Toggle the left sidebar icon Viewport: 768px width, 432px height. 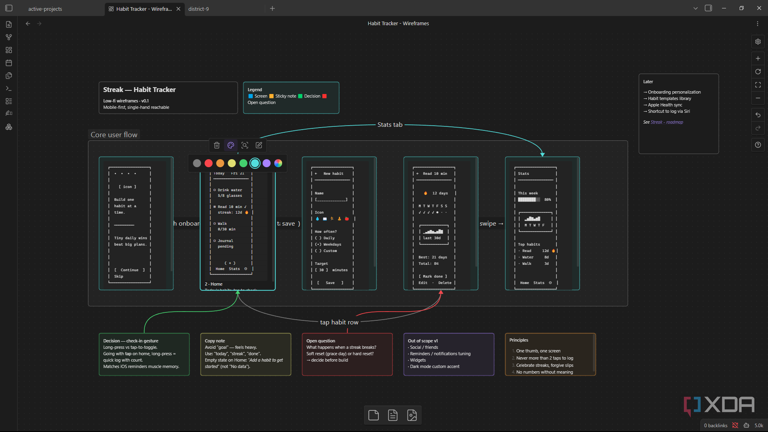tap(9, 8)
